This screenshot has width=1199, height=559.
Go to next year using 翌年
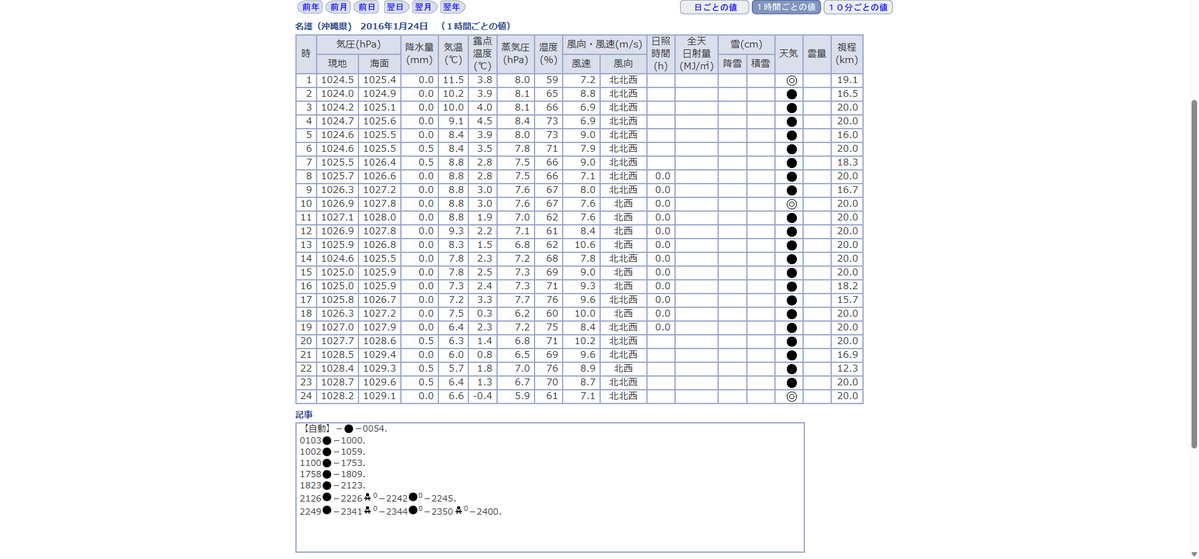(x=452, y=7)
